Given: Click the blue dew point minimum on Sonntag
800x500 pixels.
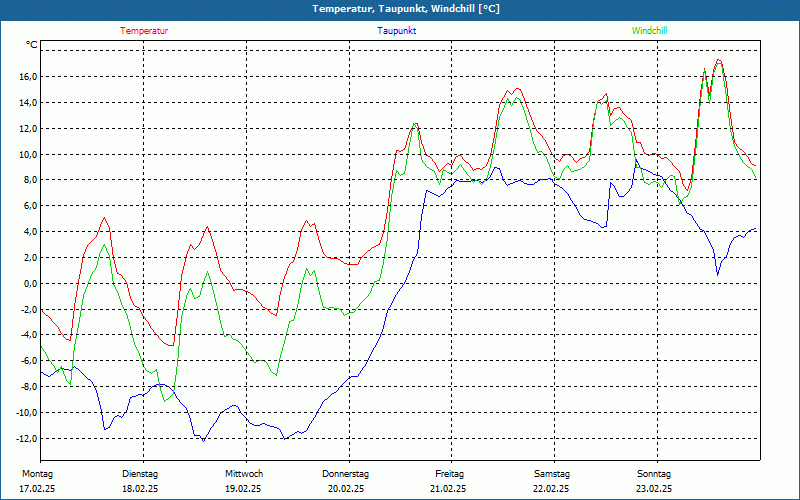Looking at the screenshot, I should click(x=717, y=275).
